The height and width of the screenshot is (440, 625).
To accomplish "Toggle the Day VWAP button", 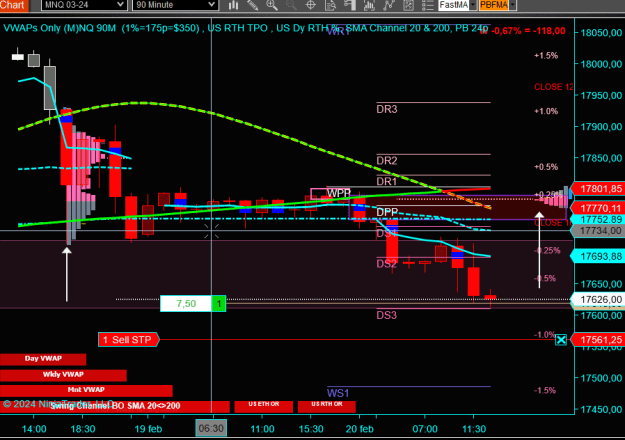I will [x=43, y=359].
